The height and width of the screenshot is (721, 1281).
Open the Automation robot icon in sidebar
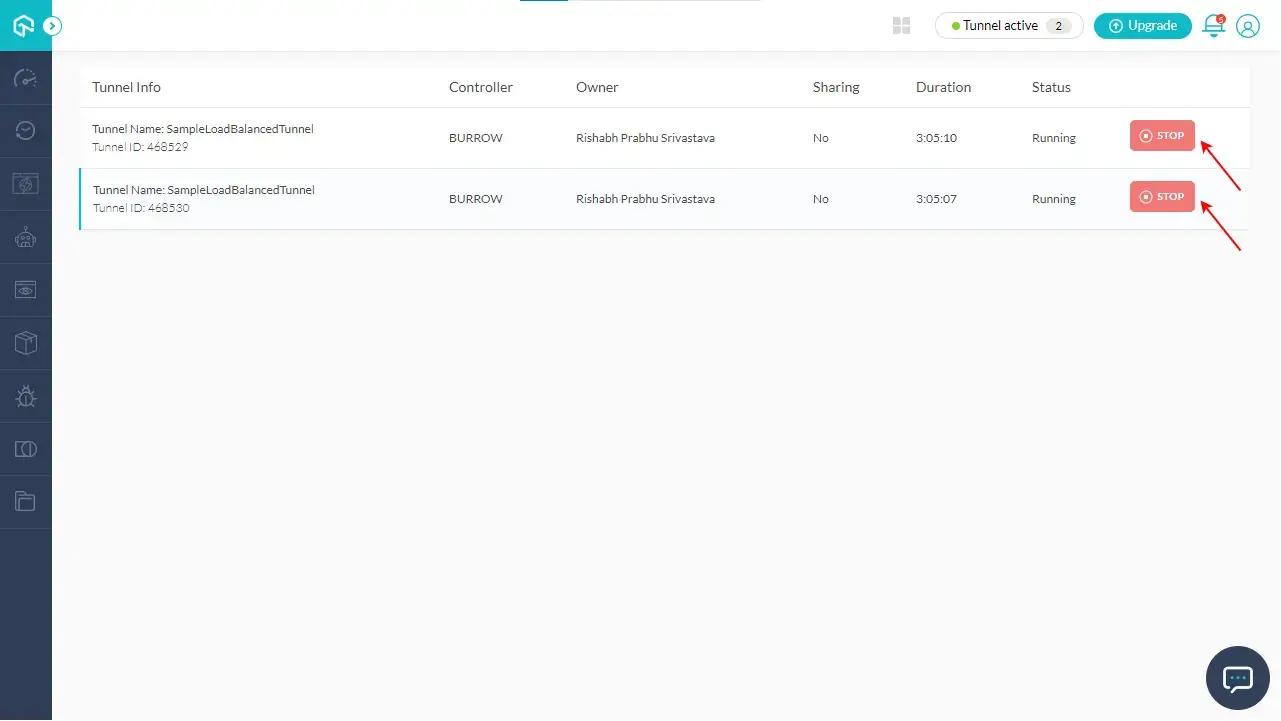pos(26,237)
